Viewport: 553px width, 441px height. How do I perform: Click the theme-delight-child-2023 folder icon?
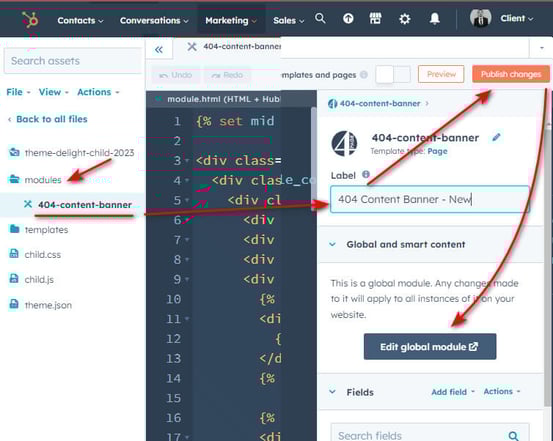tap(14, 152)
